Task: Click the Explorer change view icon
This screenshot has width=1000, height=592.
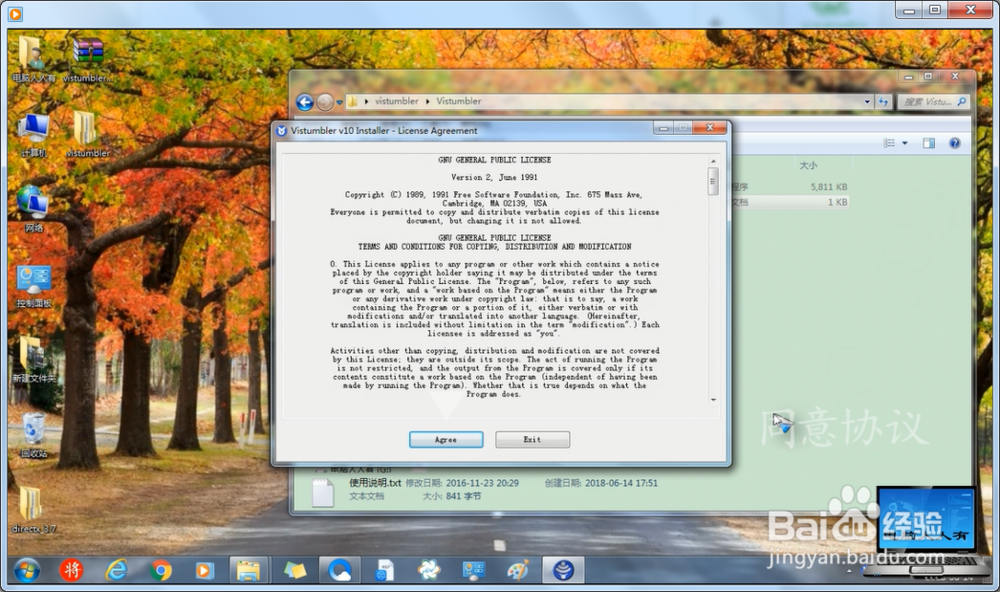Action: [x=889, y=143]
